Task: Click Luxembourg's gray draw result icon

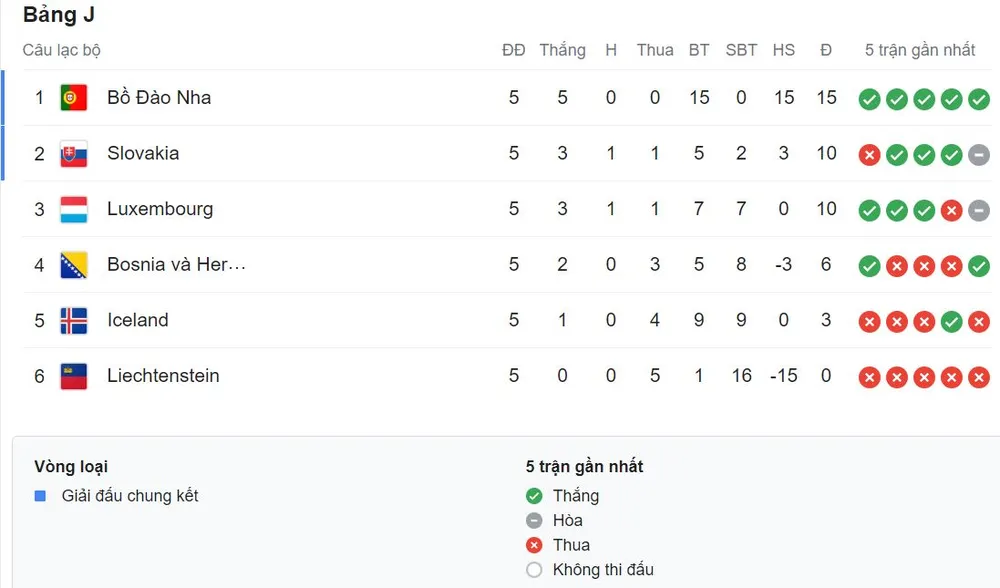Action: point(979,211)
